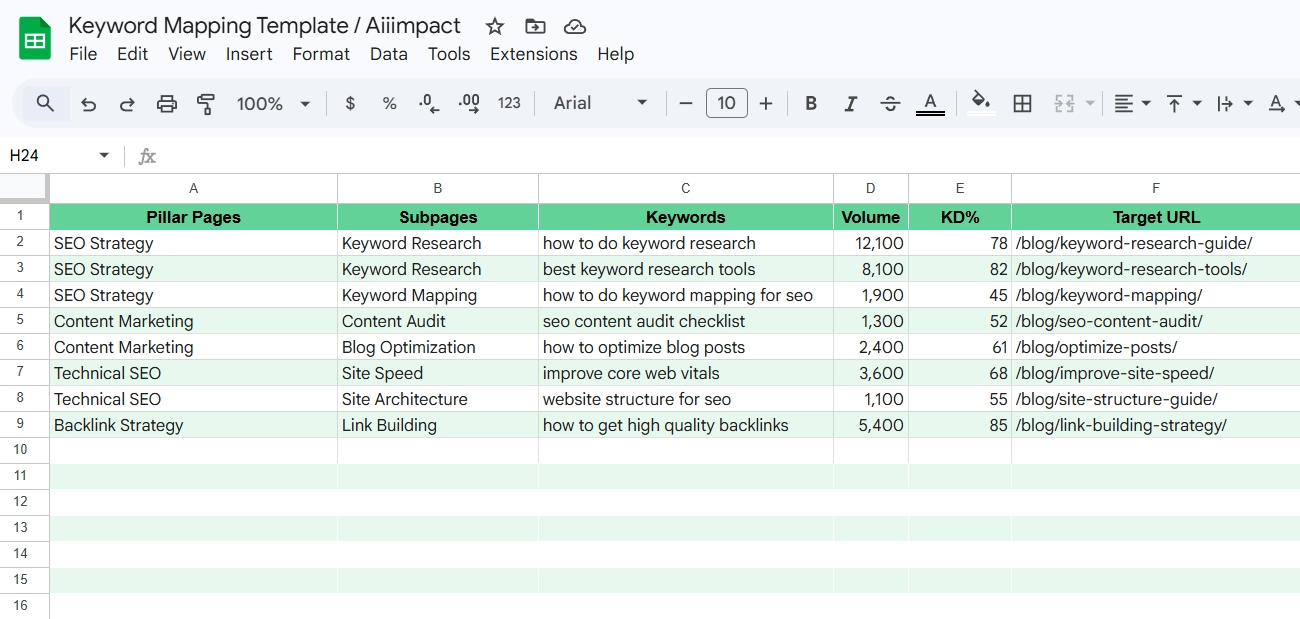Star the Keyword Mapping Template spreadsheet
The width and height of the screenshot is (1300, 619).
pyautogui.click(x=494, y=26)
